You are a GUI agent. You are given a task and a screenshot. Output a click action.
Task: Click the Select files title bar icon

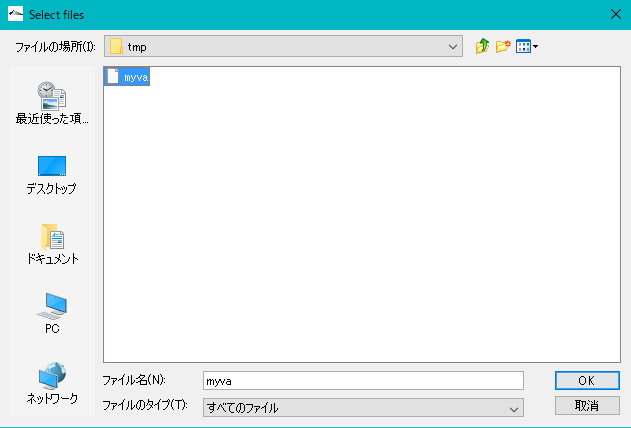click(15, 14)
